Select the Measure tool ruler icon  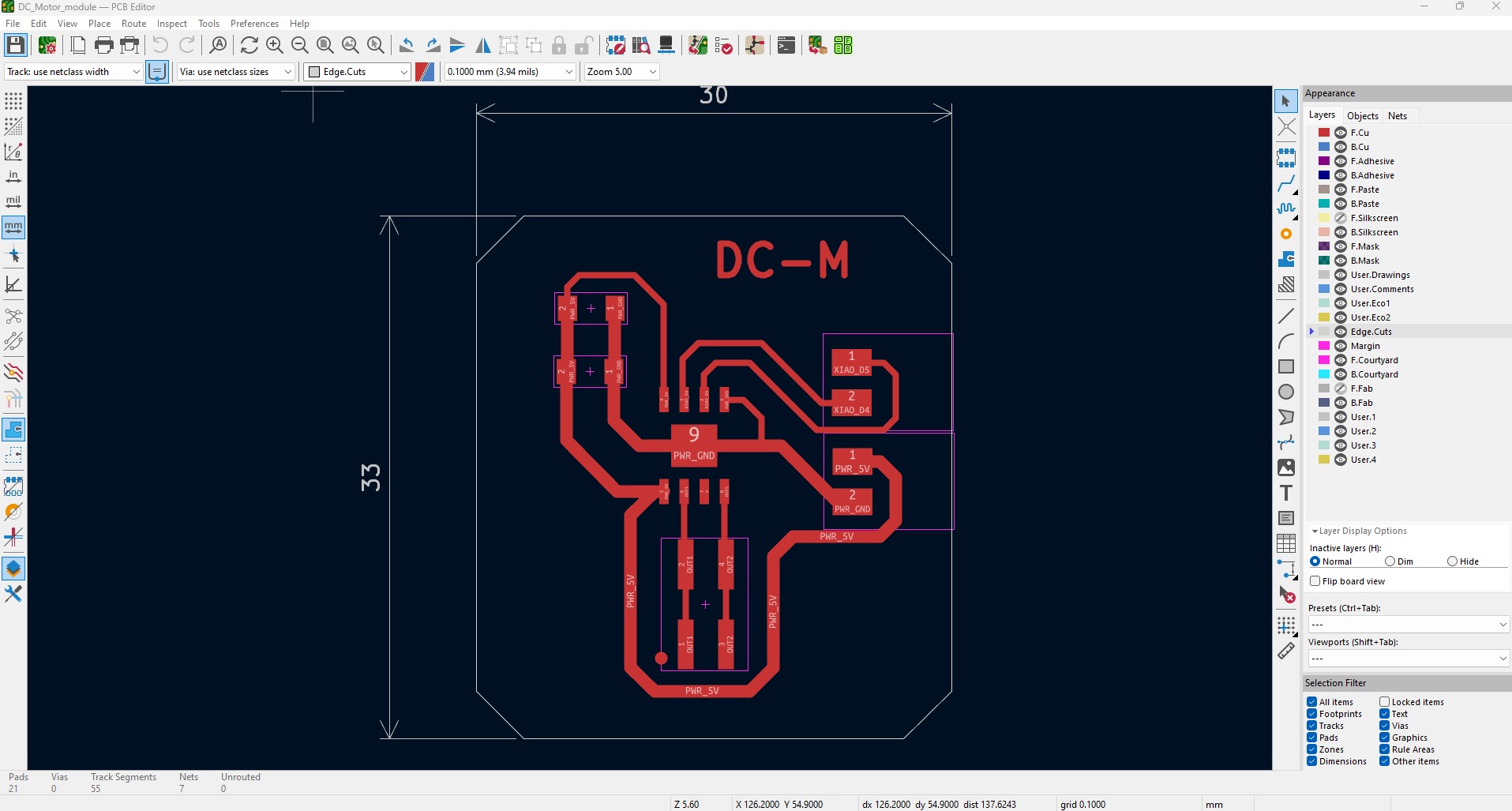coord(1286,651)
